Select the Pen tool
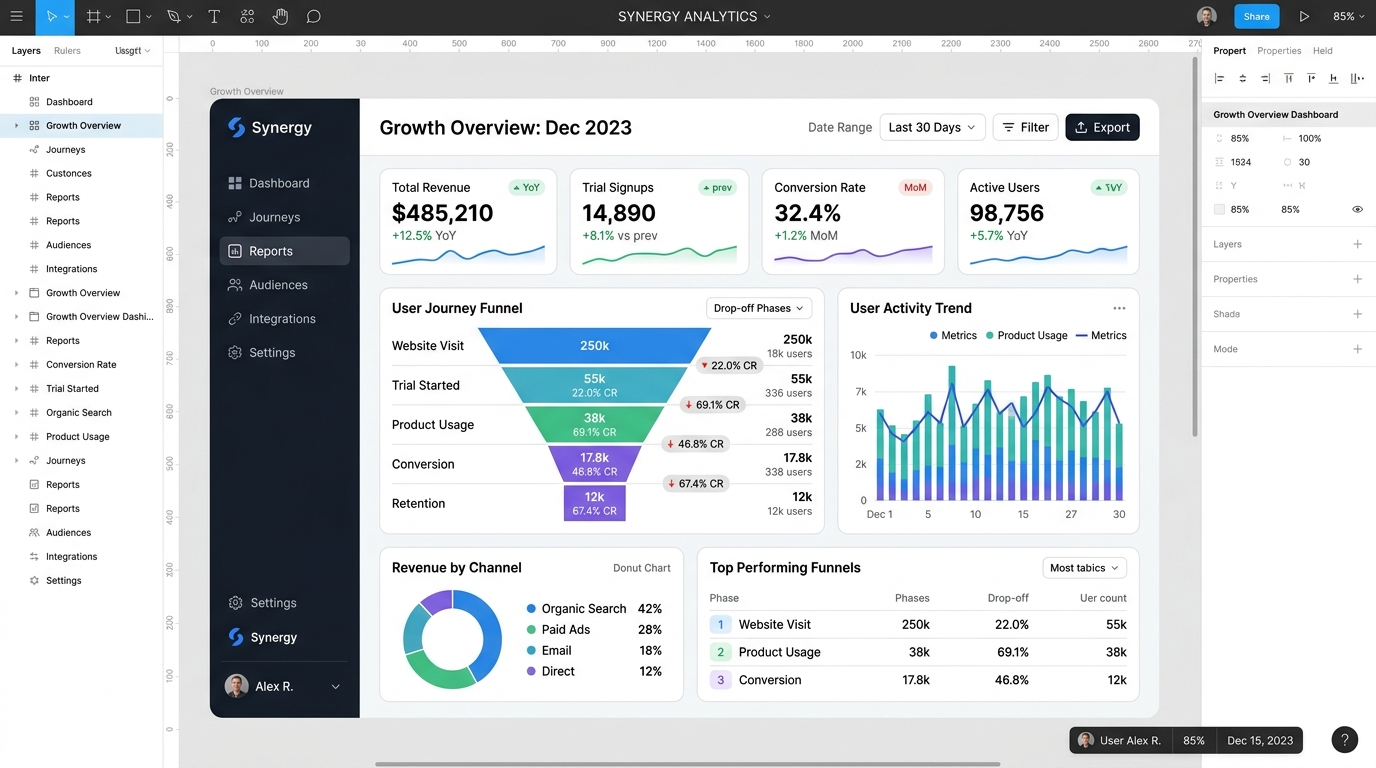The height and width of the screenshot is (768, 1376). (174, 17)
